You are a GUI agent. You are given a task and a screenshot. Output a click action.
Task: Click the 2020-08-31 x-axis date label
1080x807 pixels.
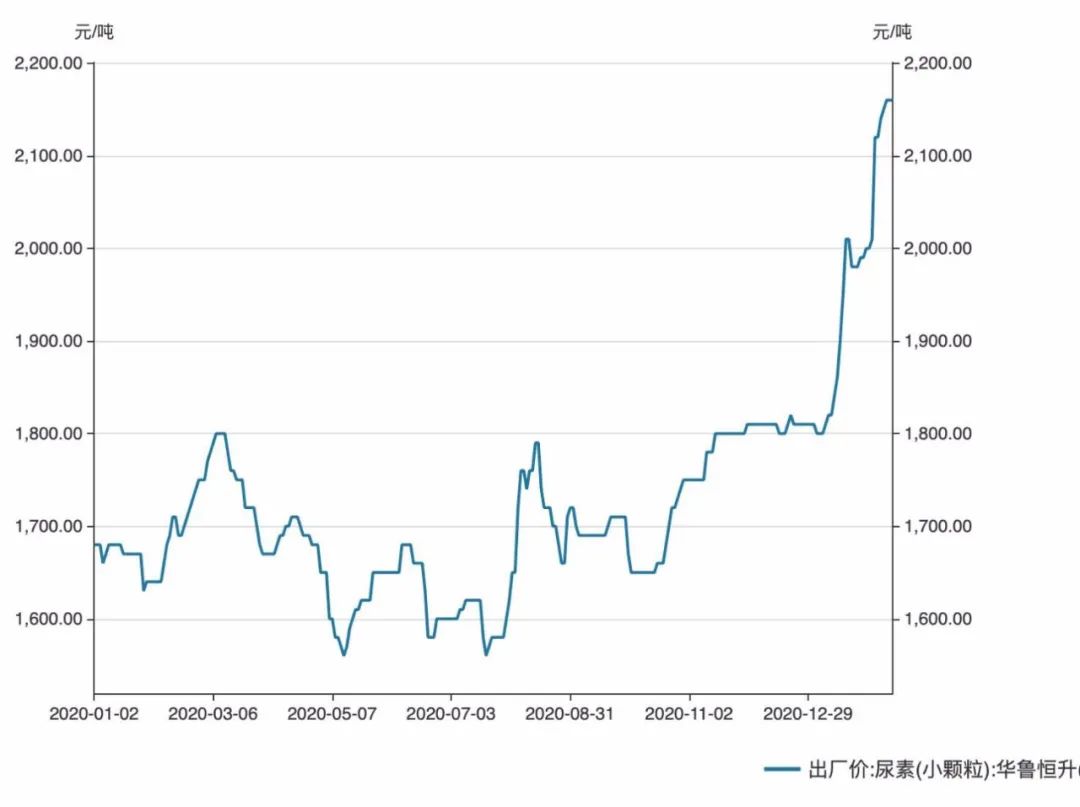click(x=570, y=714)
